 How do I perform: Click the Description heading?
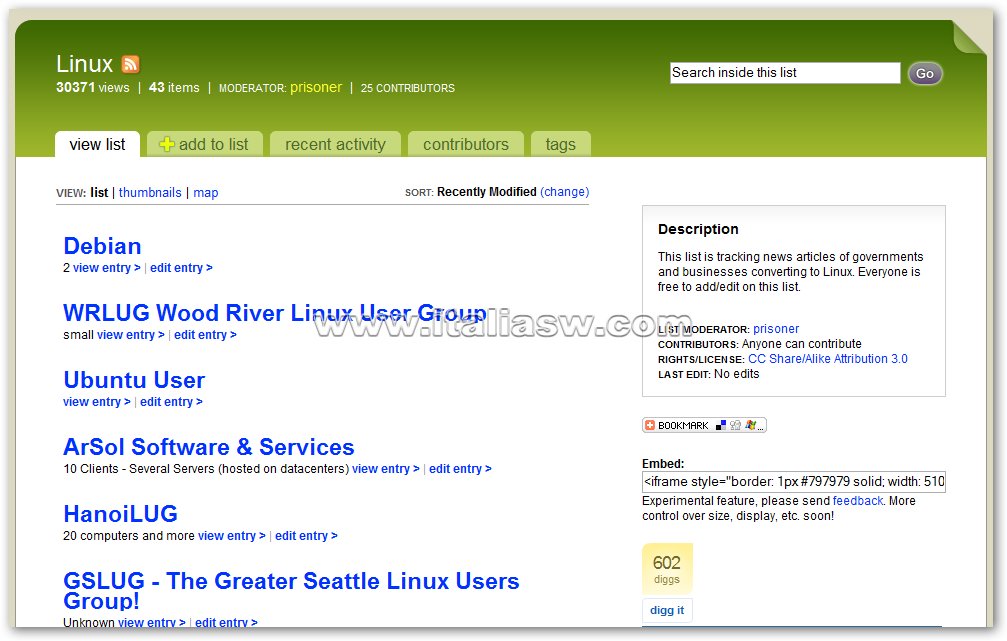698,229
